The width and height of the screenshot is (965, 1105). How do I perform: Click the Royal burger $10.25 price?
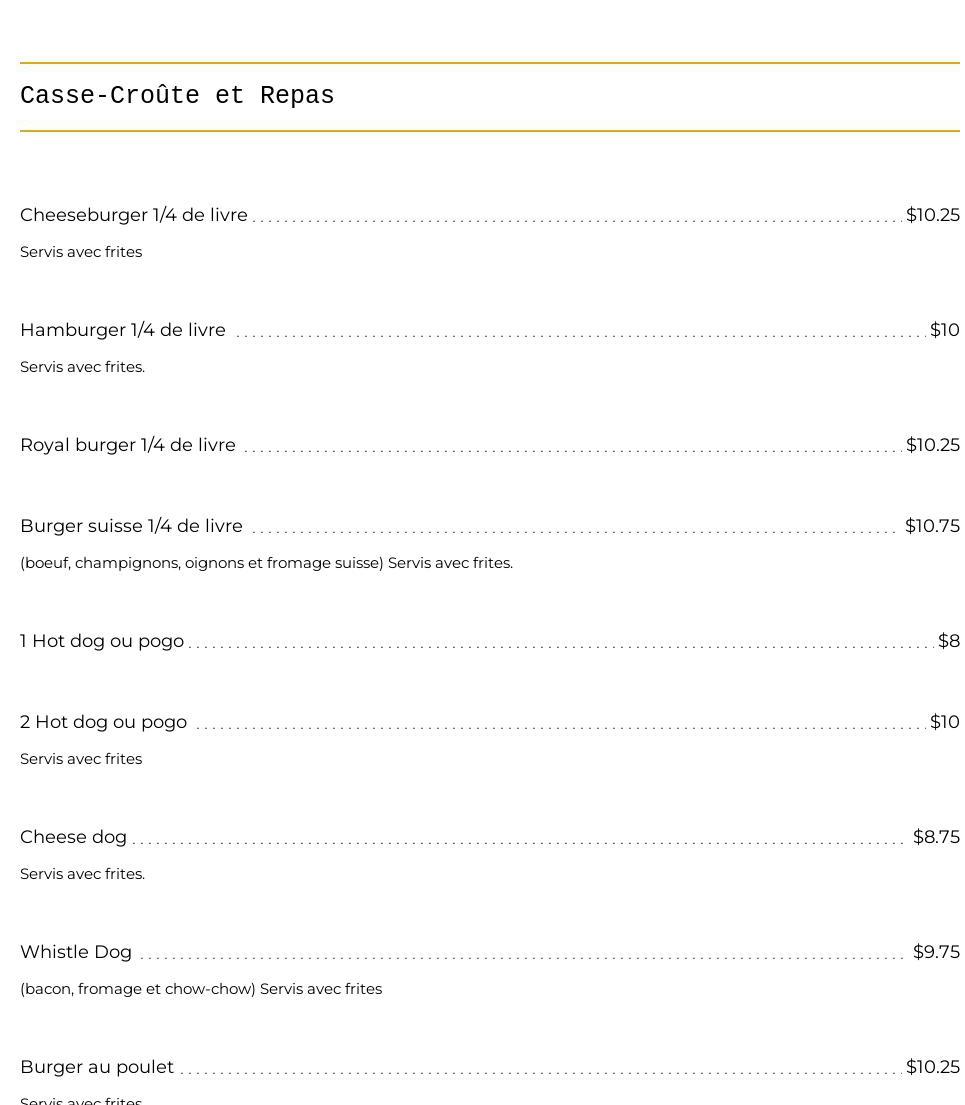click(933, 445)
